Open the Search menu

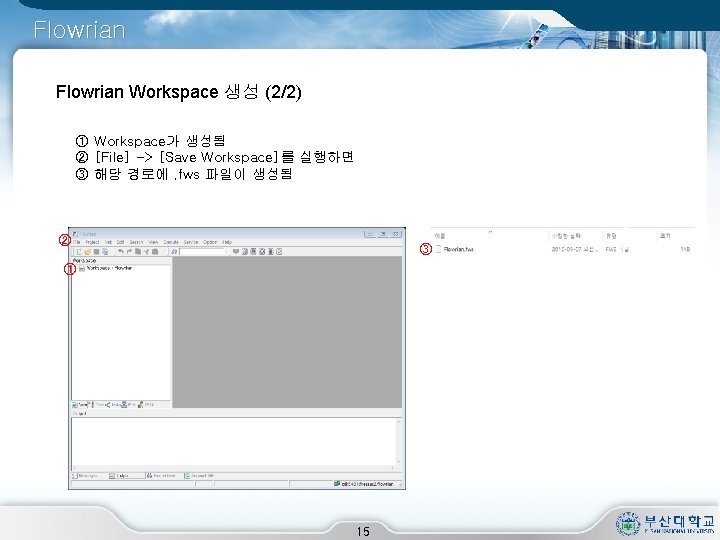pyautogui.click(x=136, y=242)
